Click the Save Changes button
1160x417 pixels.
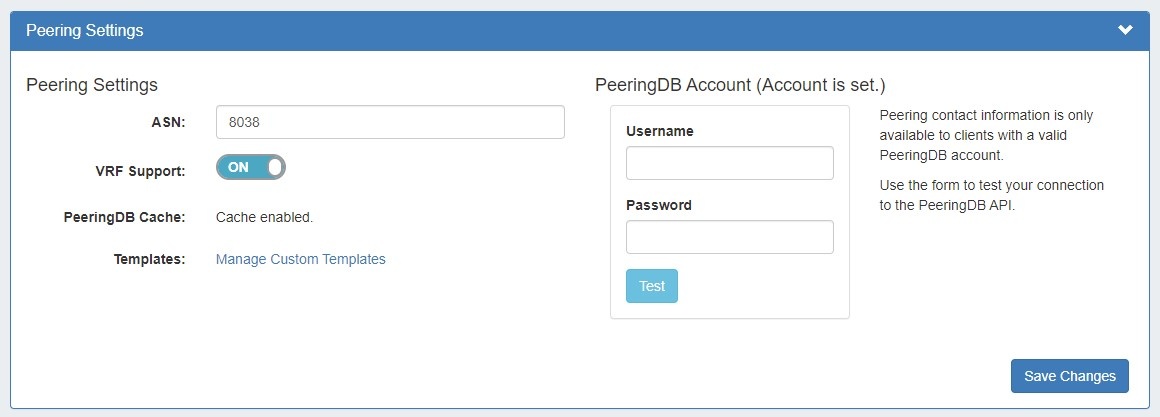click(1069, 376)
